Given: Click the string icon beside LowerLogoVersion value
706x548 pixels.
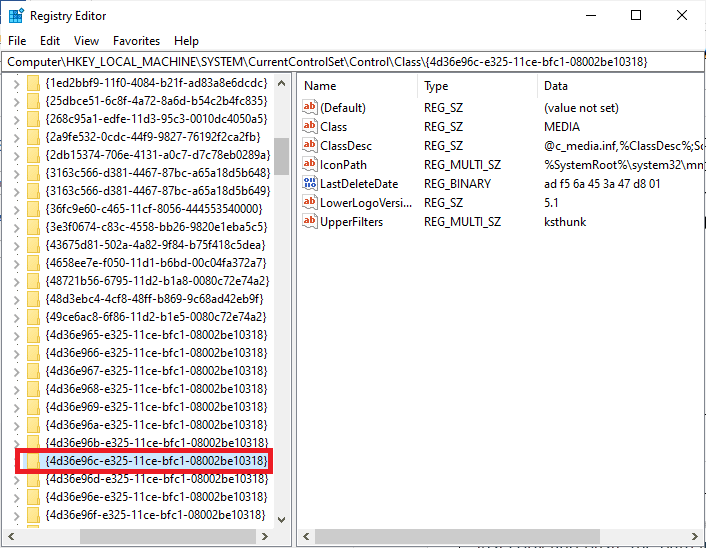Looking at the screenshot, I should click(310, 202).
